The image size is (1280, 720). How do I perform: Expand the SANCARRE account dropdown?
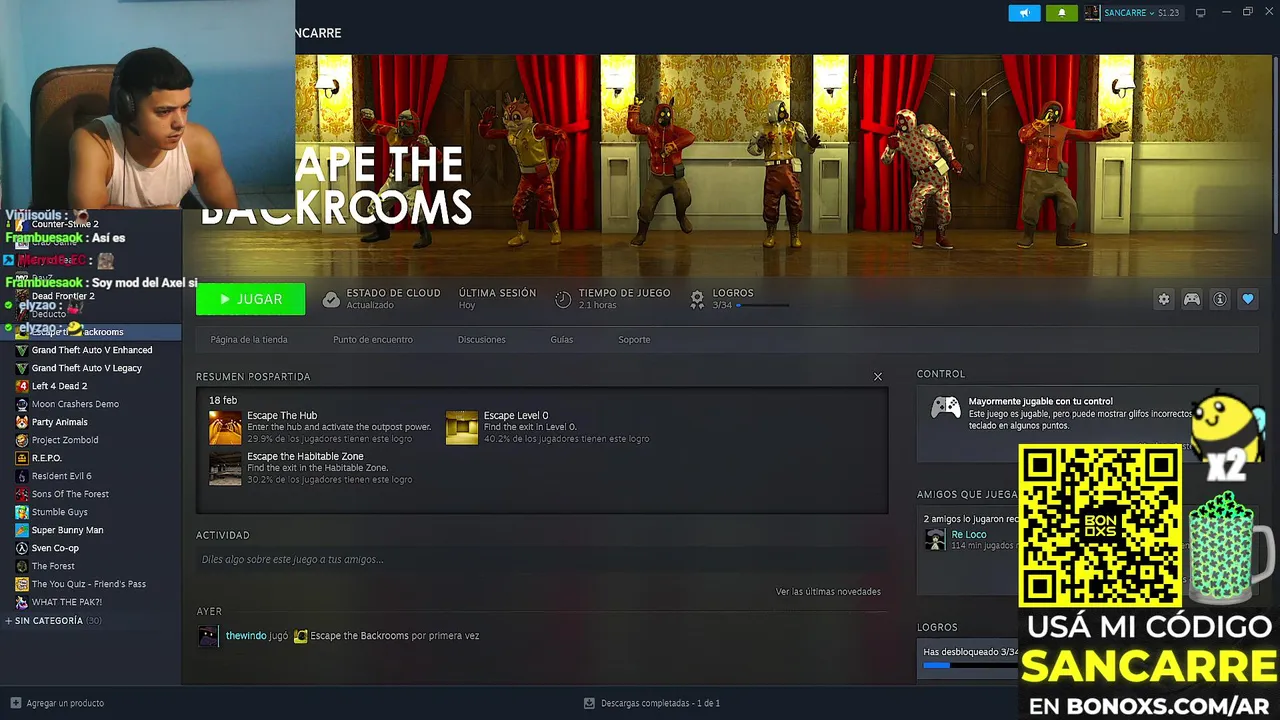pos(1141,13)
